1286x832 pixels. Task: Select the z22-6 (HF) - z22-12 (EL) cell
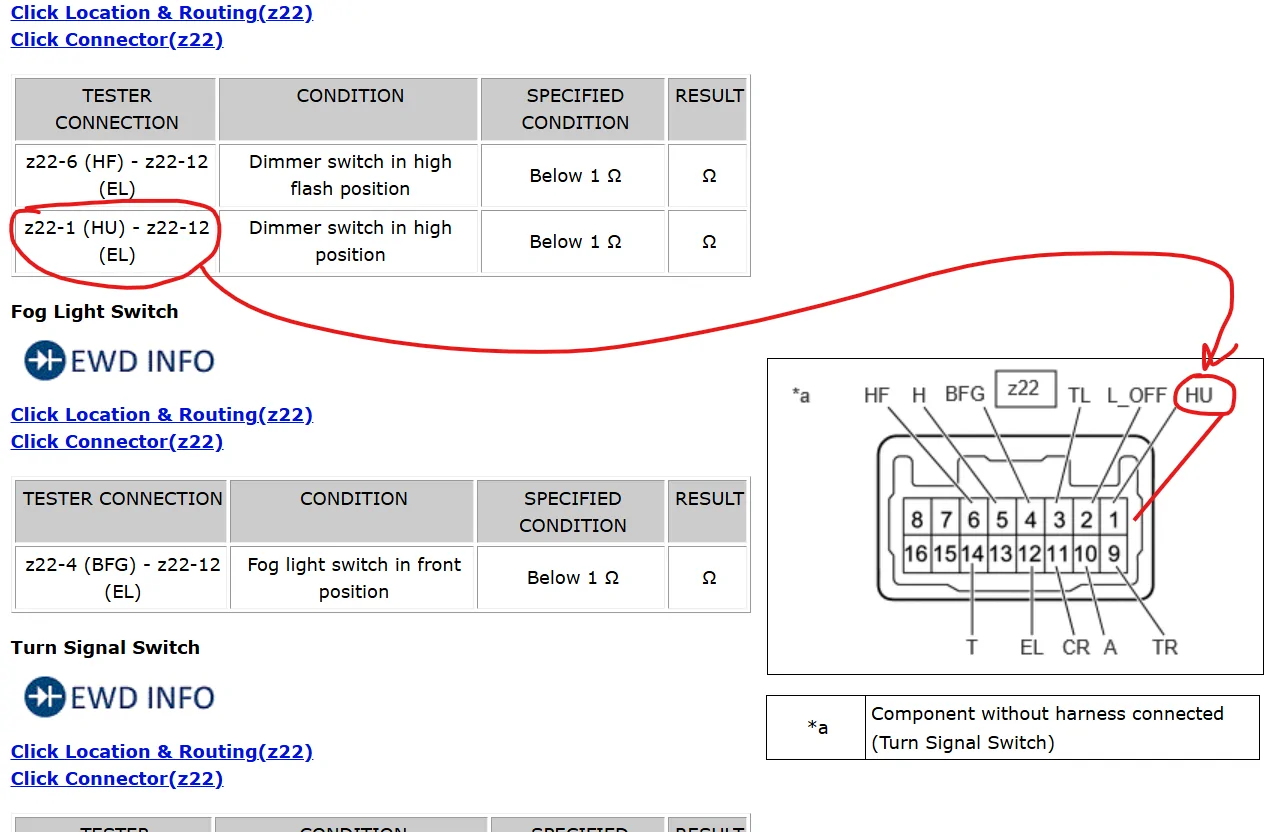pos(117,175)
